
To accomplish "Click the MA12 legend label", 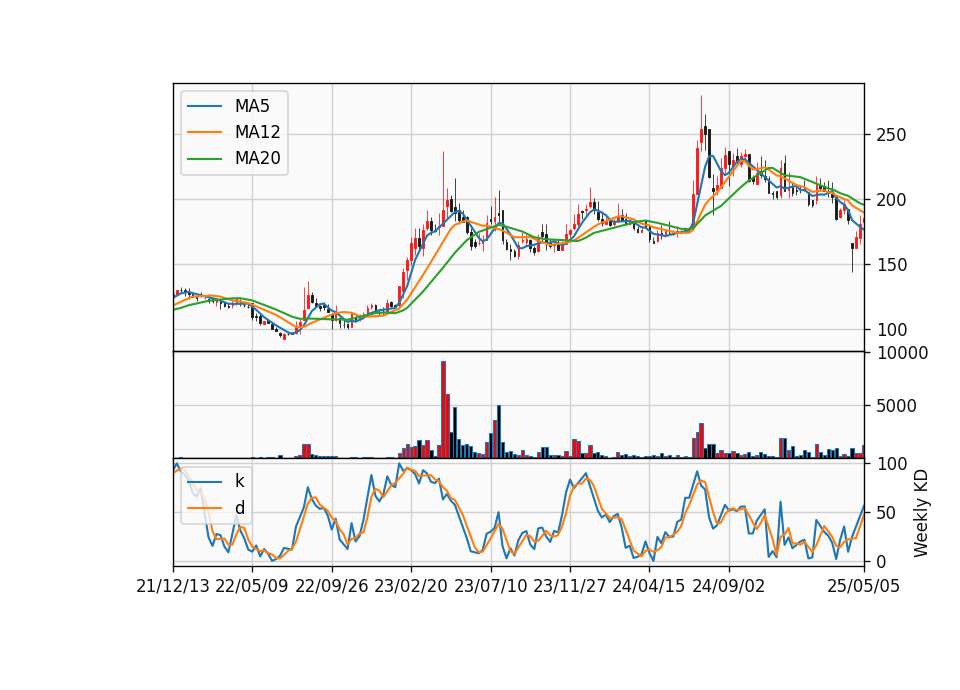I will tap(257, 132).
